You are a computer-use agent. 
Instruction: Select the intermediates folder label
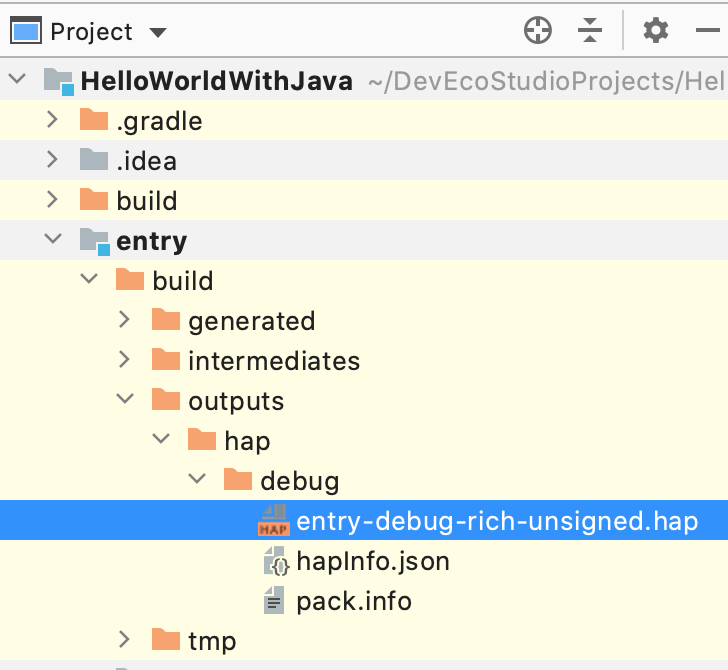tap(274, 361)
